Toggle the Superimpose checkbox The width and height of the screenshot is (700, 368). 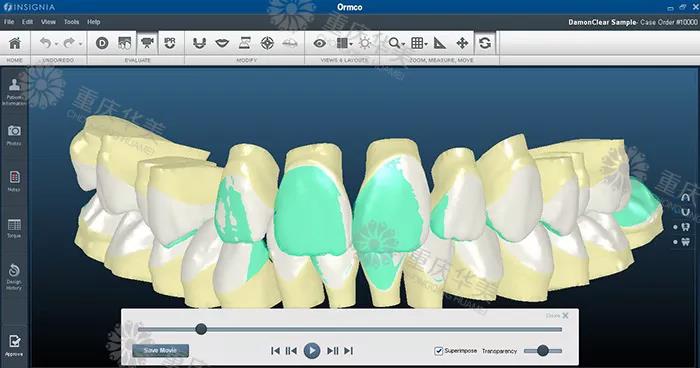tap(439, 351)
